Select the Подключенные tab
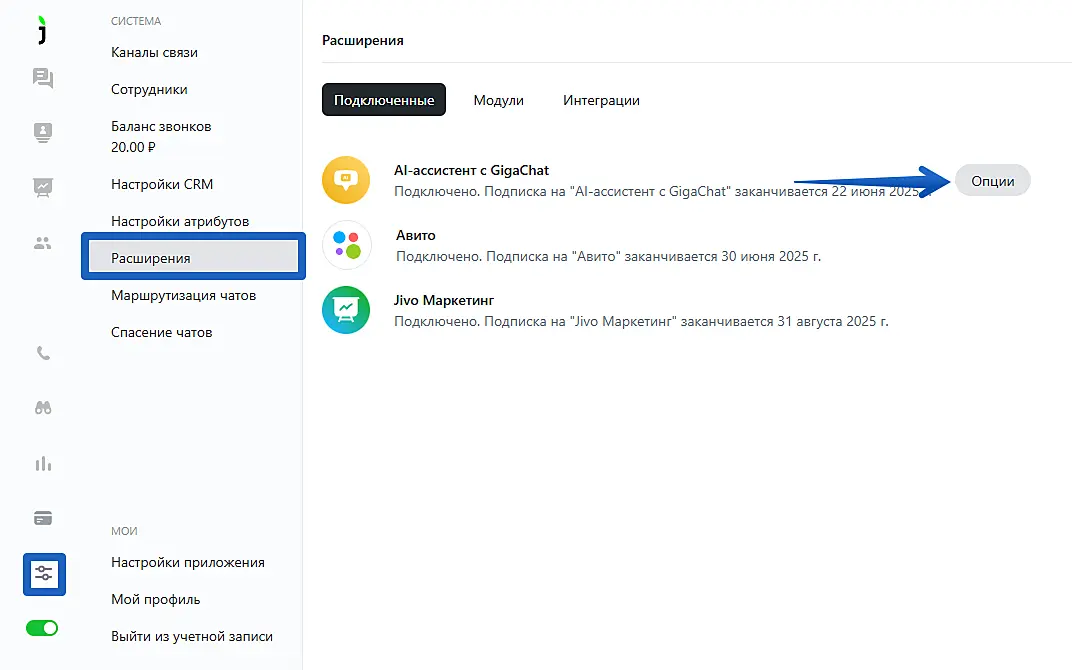 click(x=384, y=100)
